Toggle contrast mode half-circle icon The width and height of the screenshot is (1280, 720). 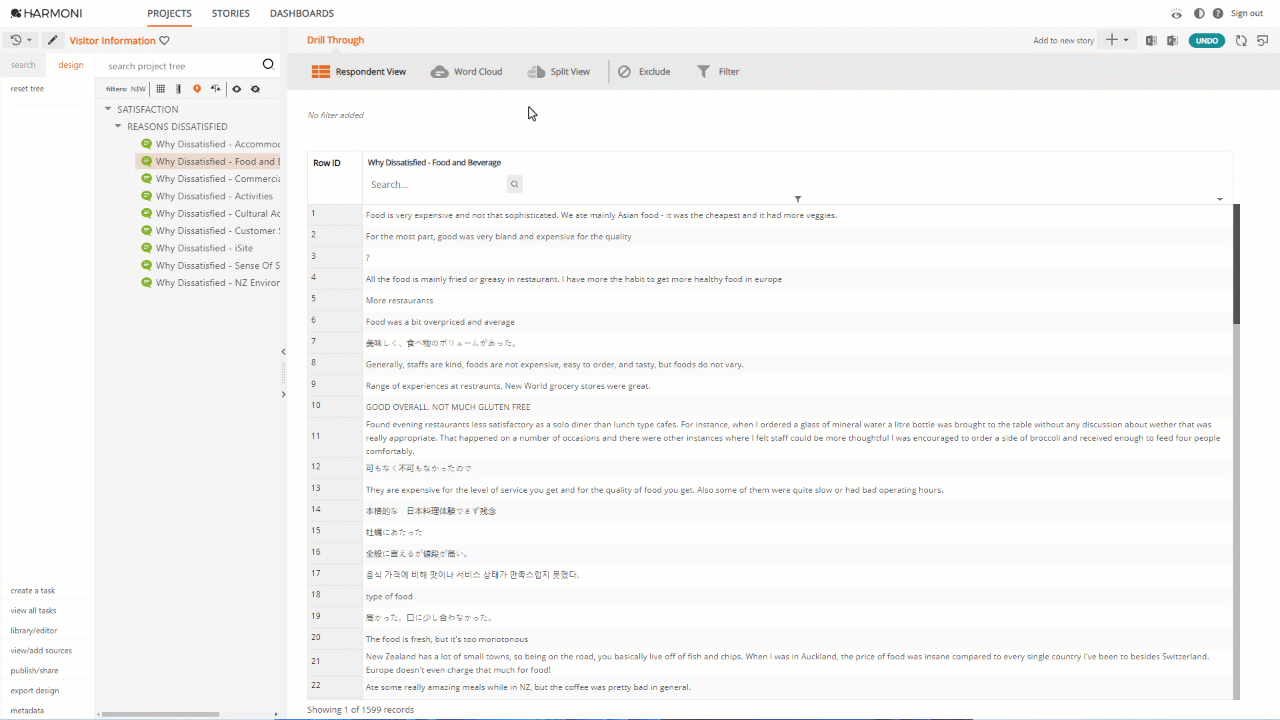coord(1199,13)
